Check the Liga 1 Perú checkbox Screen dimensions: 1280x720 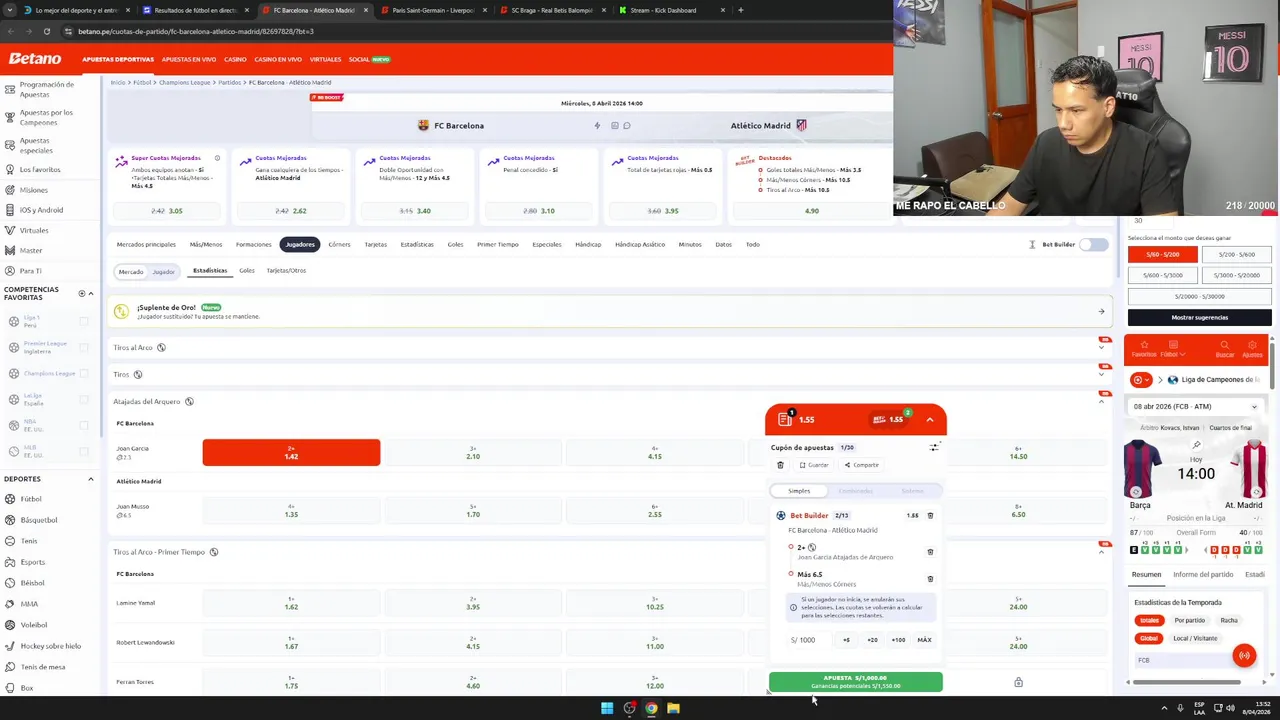84,321
